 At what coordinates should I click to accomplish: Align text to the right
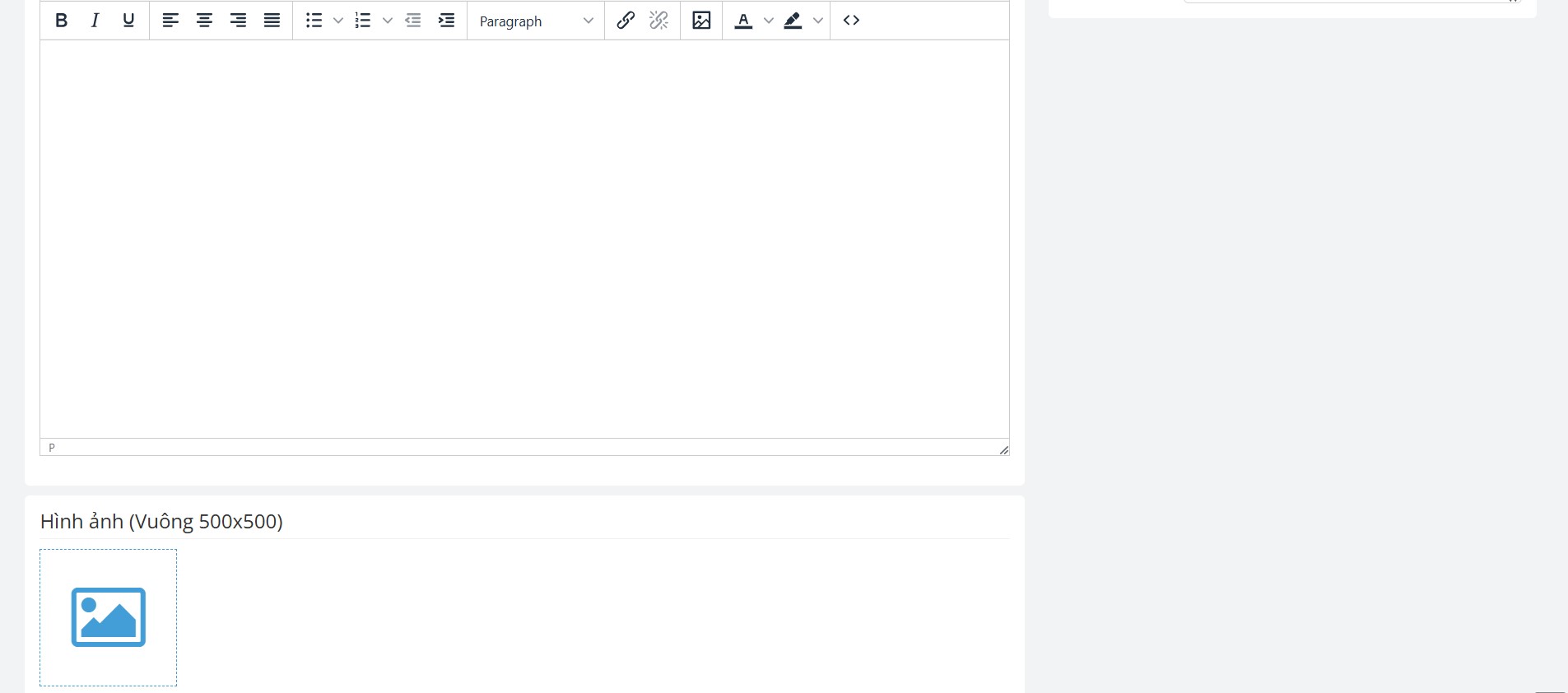point(238,21)
